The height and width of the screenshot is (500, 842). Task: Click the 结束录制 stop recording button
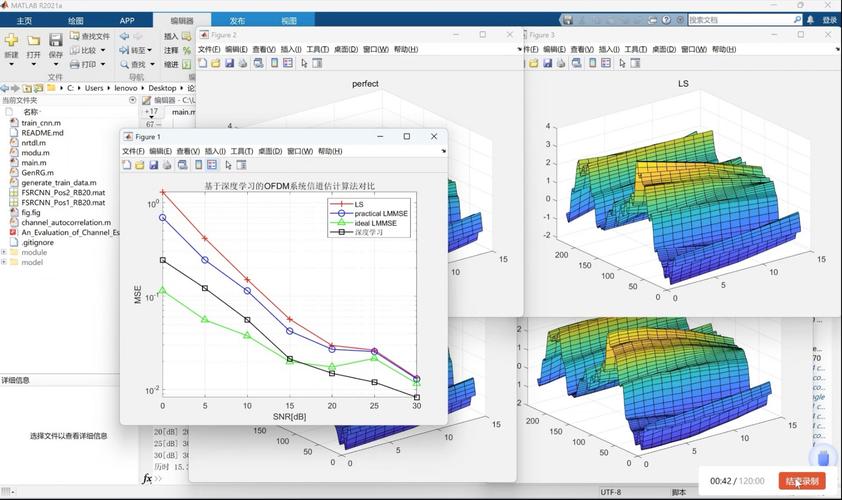click(802, 481)
